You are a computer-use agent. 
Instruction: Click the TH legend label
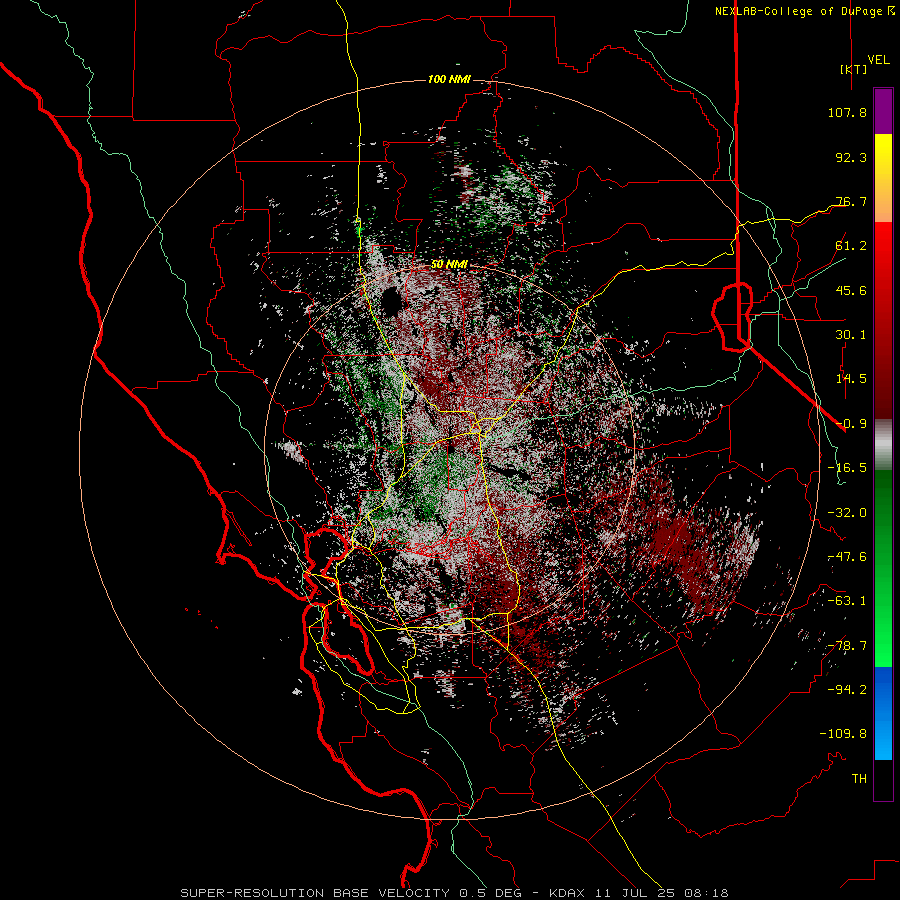click(x=859, y=779)
